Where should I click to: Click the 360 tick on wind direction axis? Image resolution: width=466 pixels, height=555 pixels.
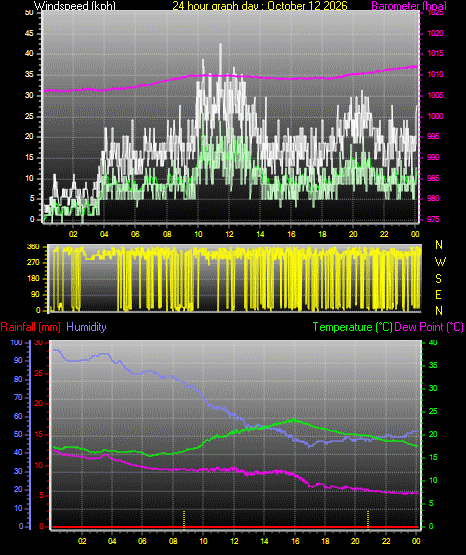coord(33,247)
